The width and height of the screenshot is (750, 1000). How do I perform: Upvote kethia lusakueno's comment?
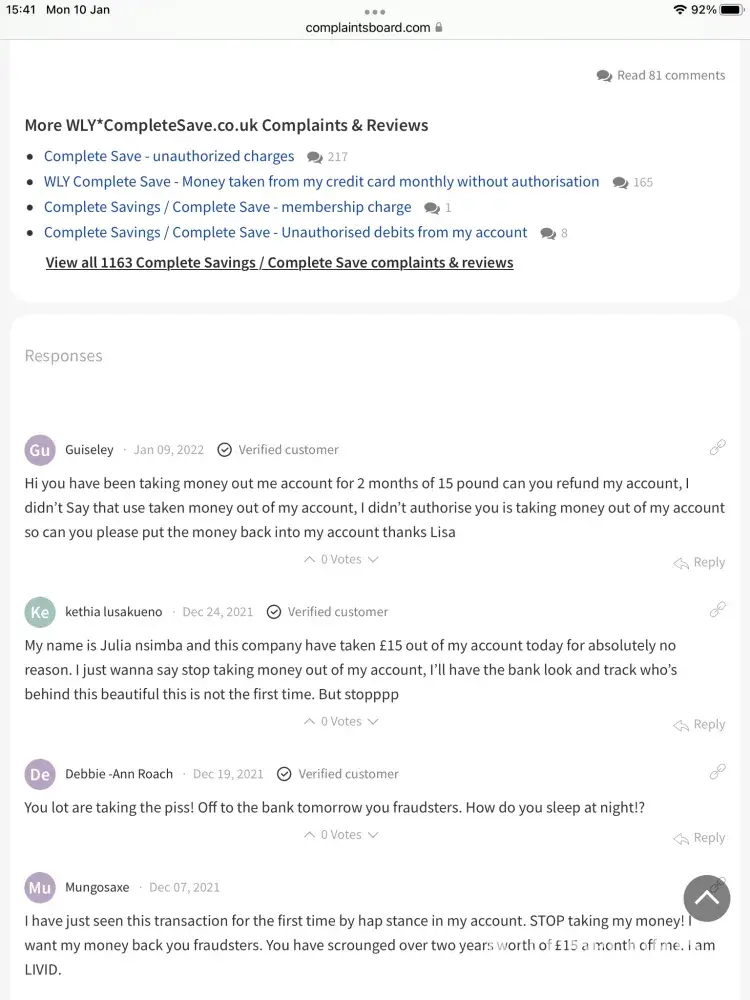pos(309,722)
